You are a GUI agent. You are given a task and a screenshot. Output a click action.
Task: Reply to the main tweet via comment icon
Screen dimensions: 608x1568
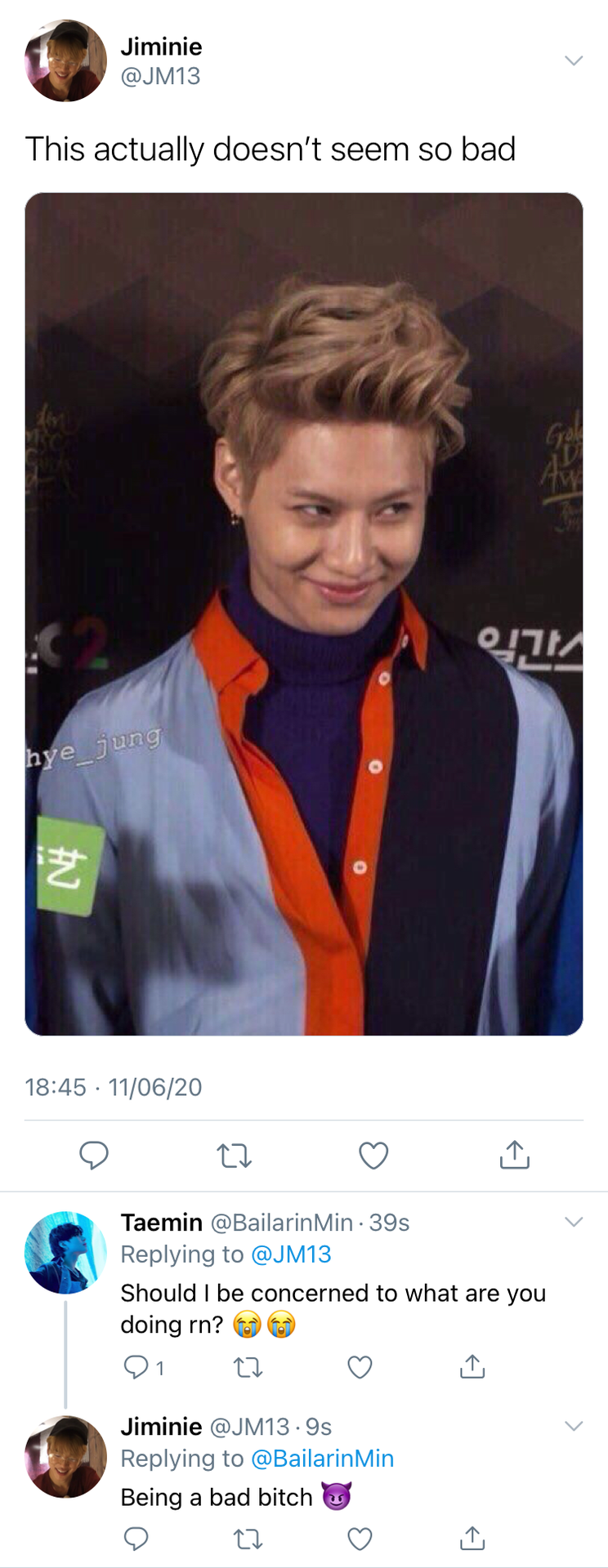[93, 1155]
